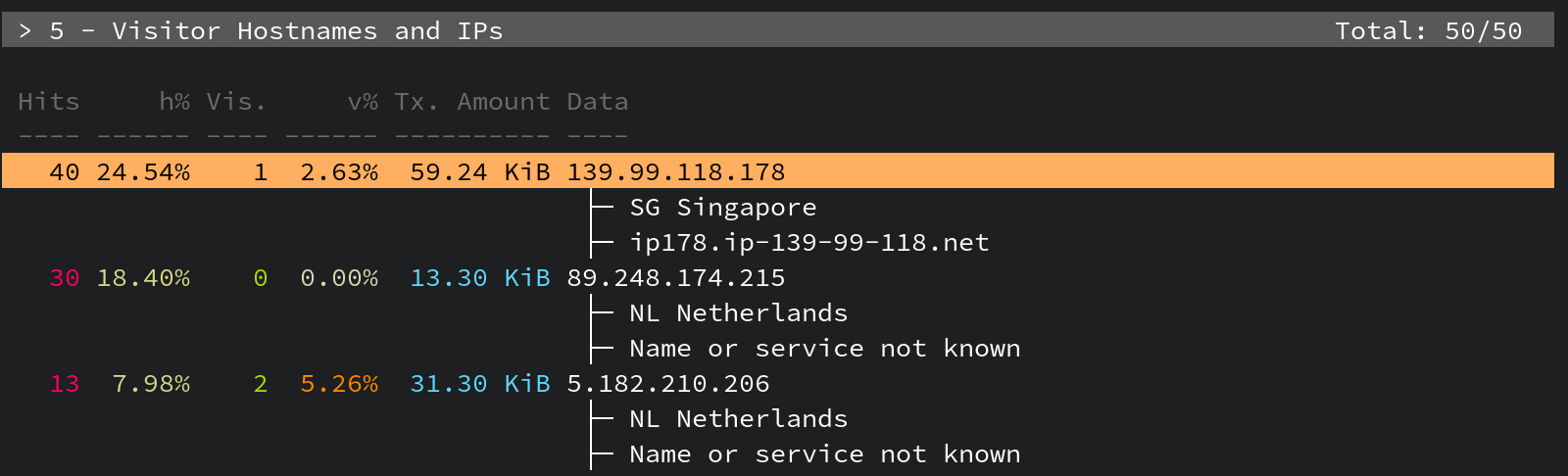This screenshot has height=476, width=1568.
Task: Click the orange 5.26% visitor percentage
Action: coord(338,384)
